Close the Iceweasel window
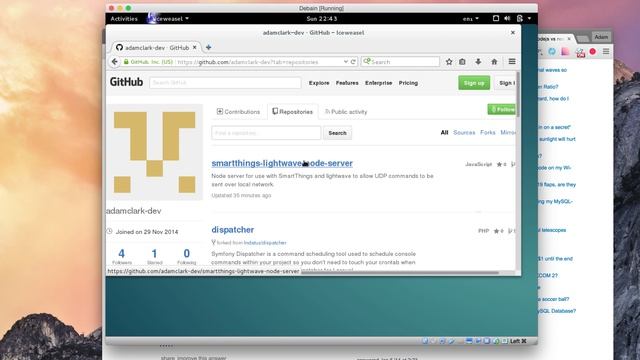Viewport: 640px width, 360px height. coord(513,33)
